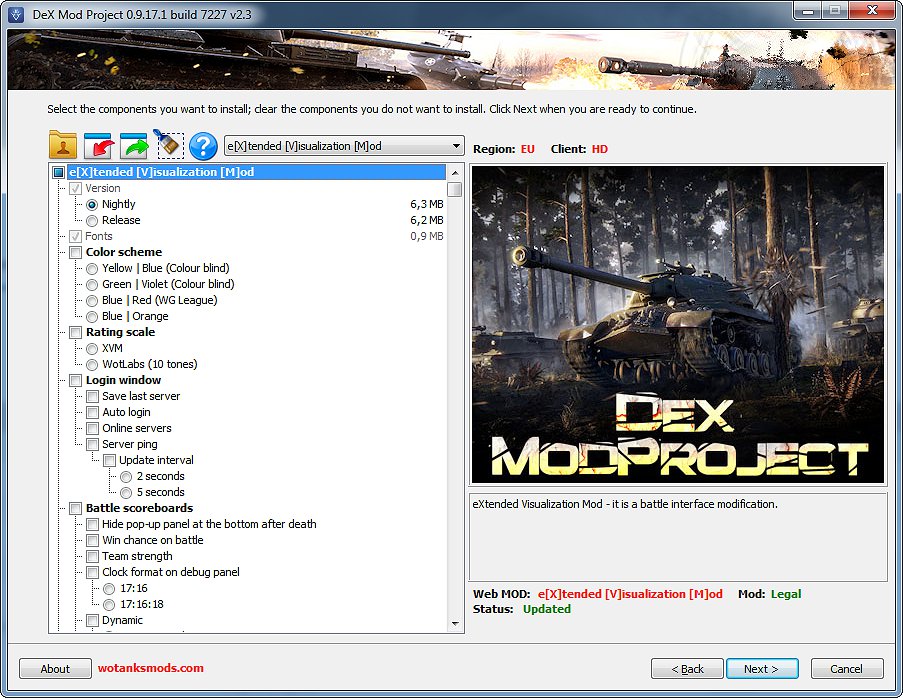Screen dimensions: 903x698
Task: Click the green Updated status text
Action: pos(547,609)
